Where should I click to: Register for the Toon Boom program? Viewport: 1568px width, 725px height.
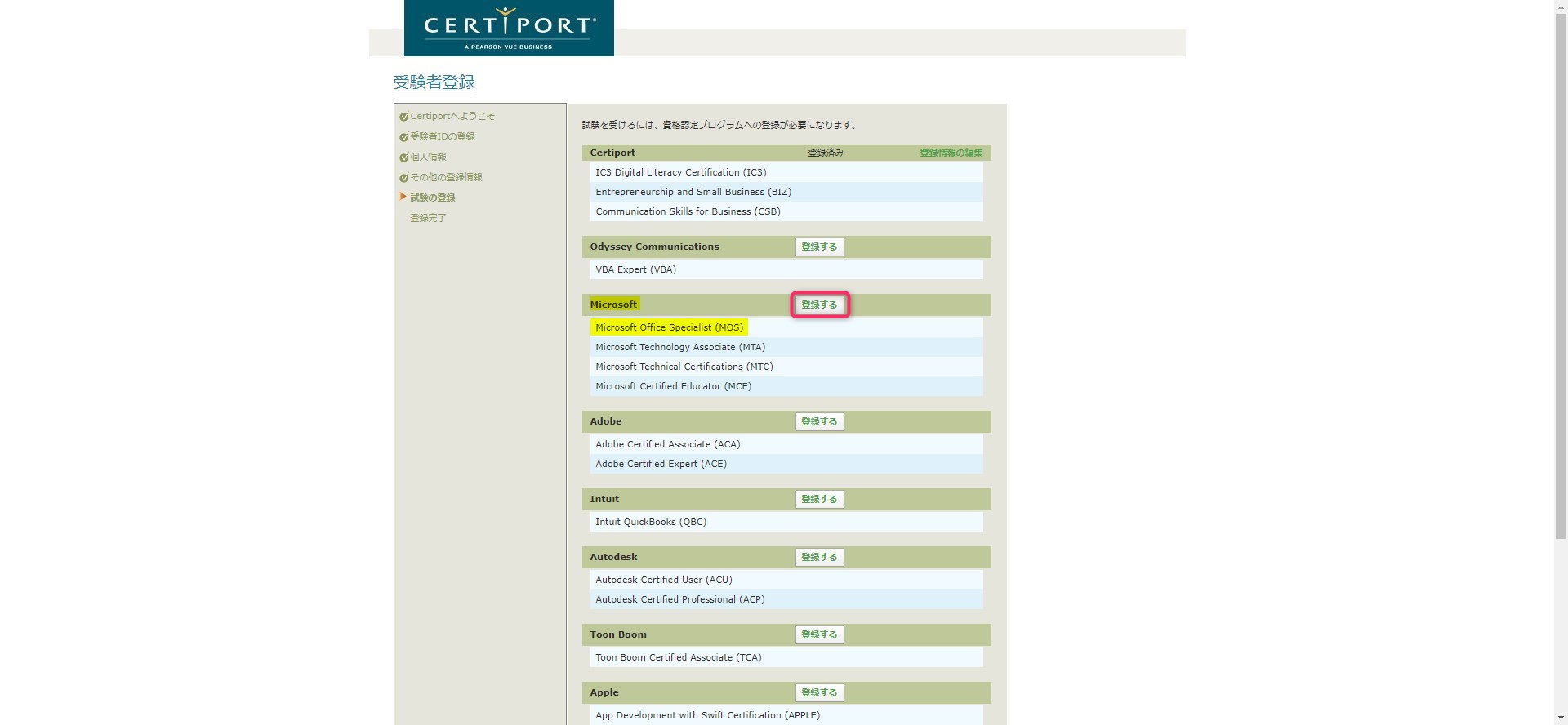point(819,635)
